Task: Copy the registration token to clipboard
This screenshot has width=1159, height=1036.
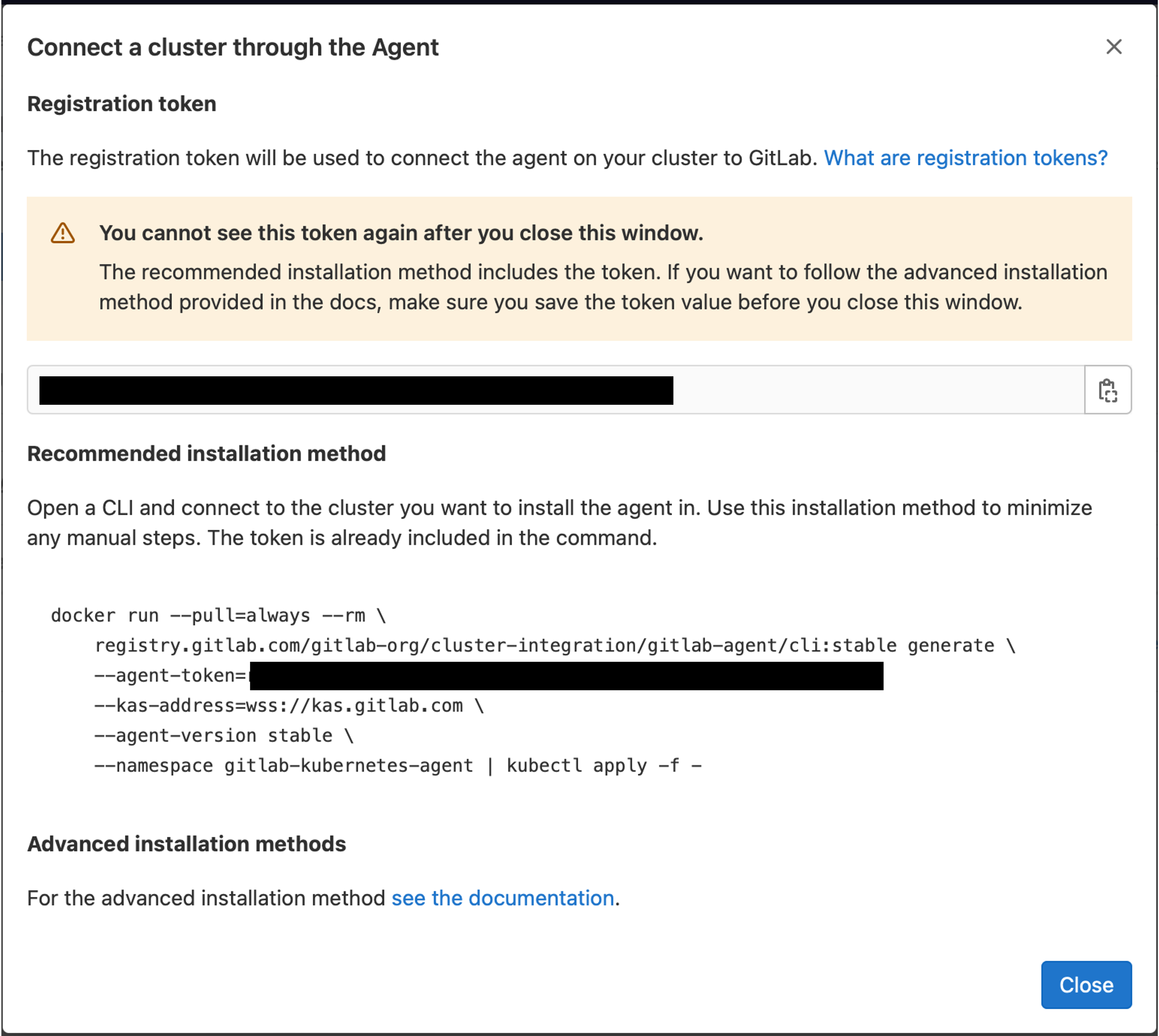Action: point(1107,390)
